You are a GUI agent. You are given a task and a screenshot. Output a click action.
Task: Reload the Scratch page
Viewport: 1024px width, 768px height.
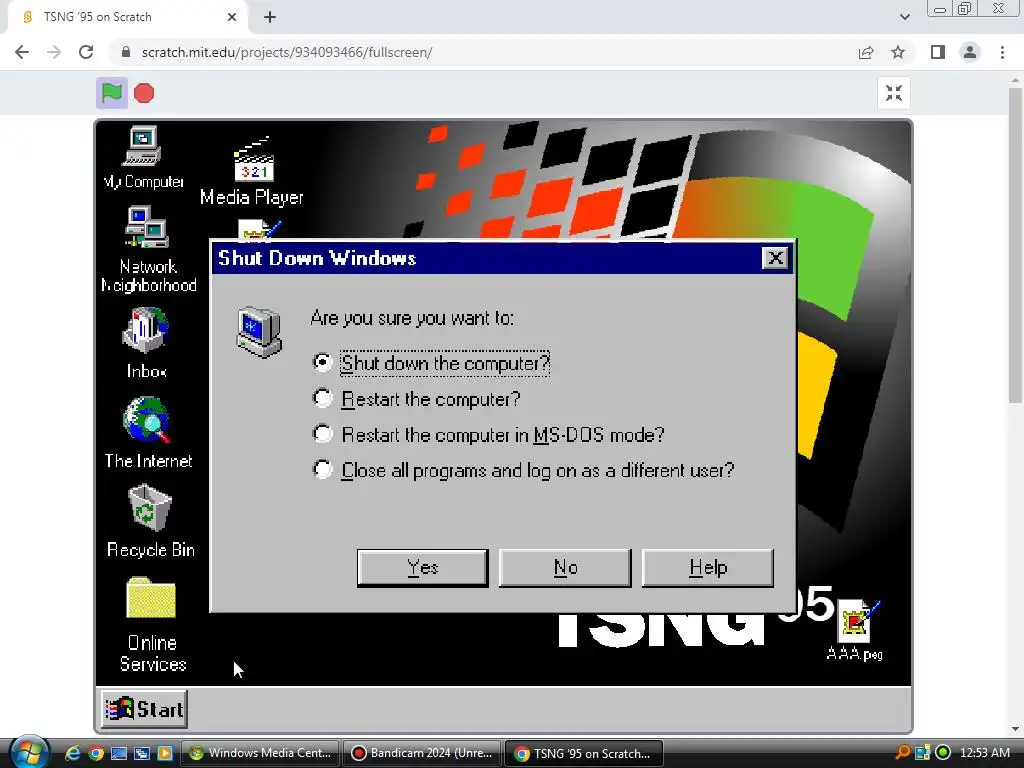(86, 52)
